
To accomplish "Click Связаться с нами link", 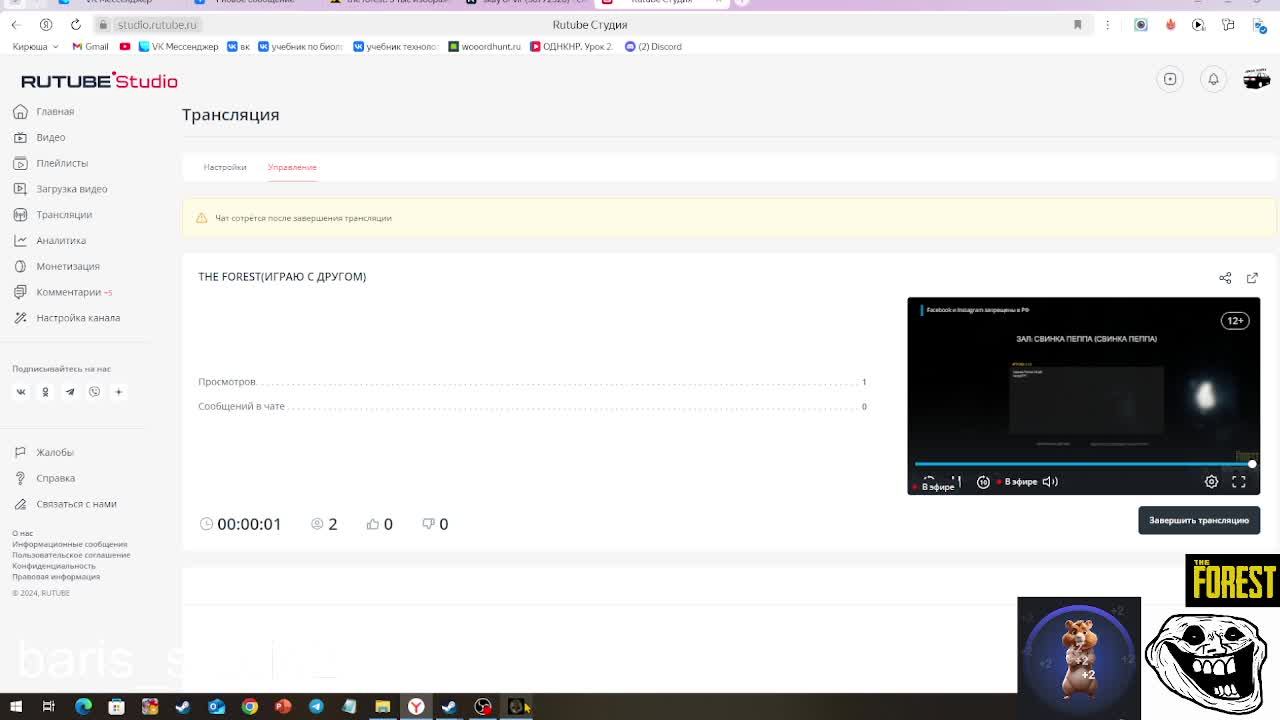I will pos(65,504).
